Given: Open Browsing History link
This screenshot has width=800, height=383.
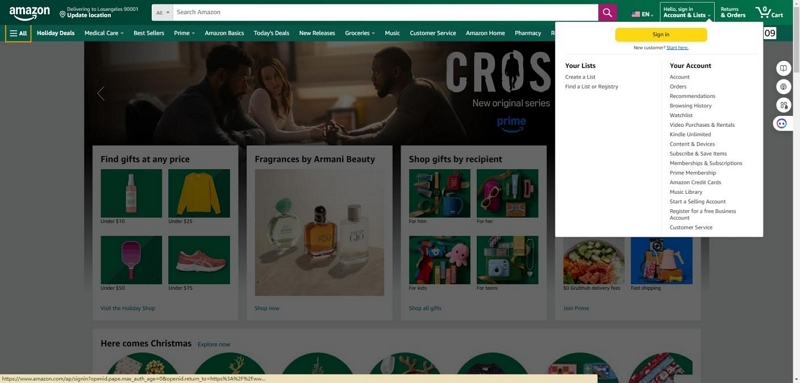Looking at the screenshot, I should (x=690, y=106).
